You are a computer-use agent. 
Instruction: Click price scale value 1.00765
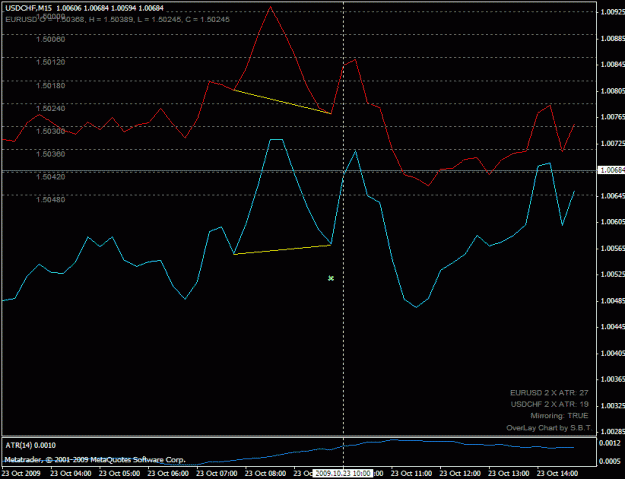(x=612, y=117)
